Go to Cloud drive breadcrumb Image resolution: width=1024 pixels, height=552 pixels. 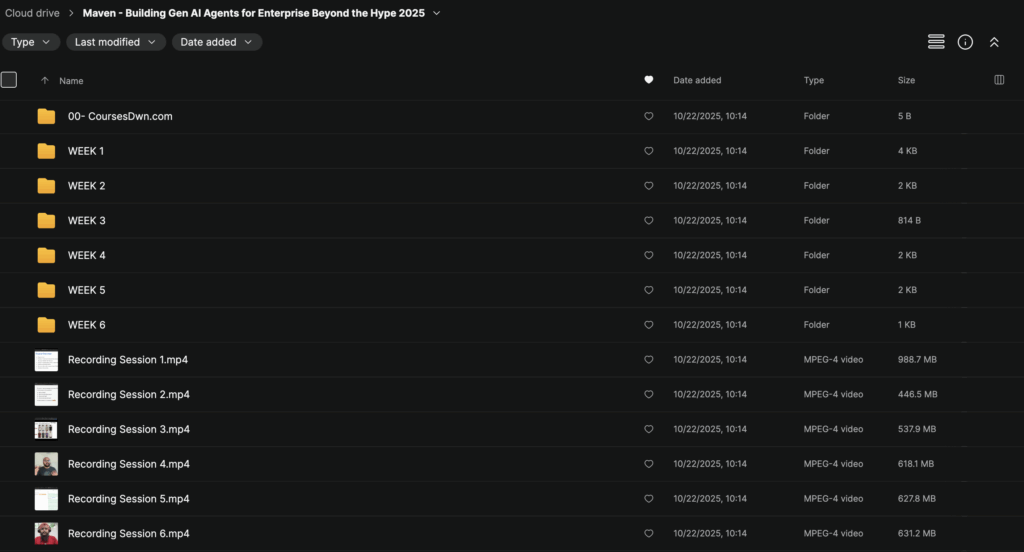click(32, 13)
